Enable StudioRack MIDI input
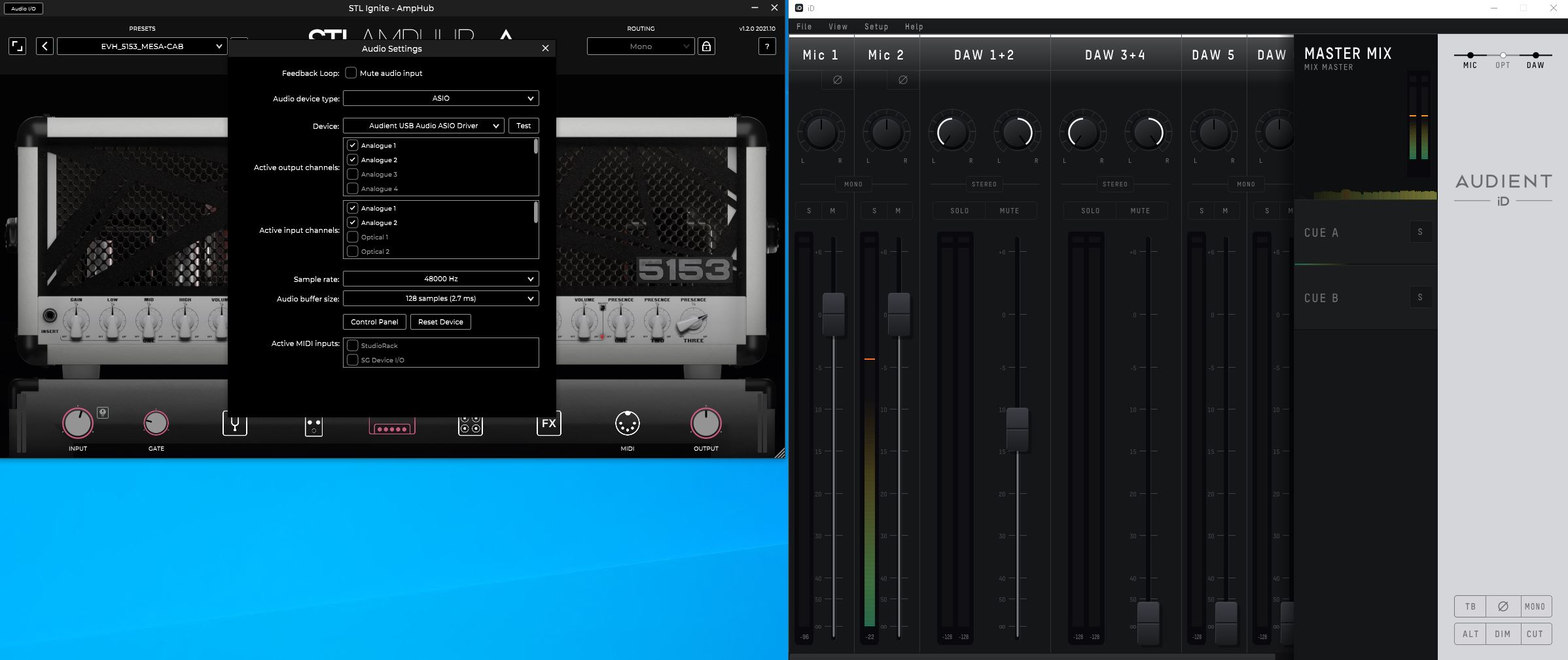The height and width of the screenshot is (660, 1568). (353, 345)
